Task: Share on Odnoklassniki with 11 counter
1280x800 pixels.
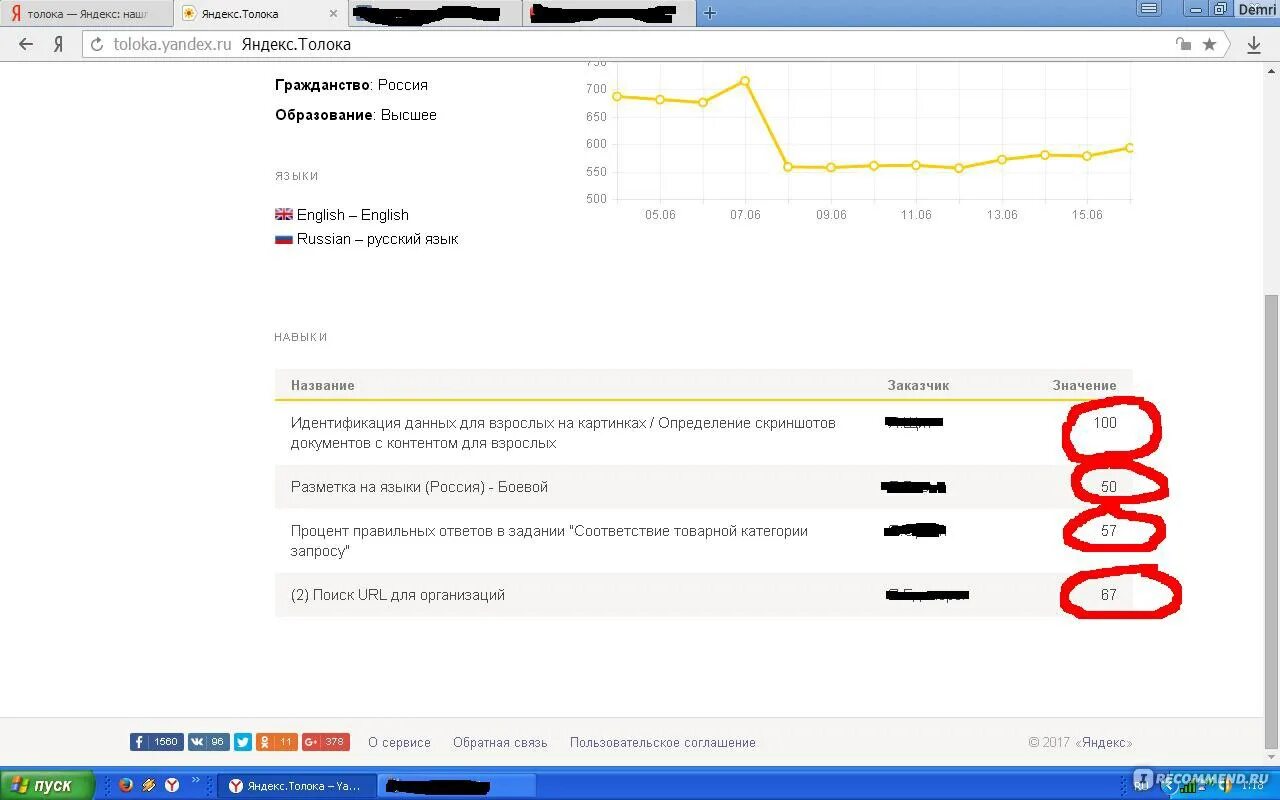Action: [x=277, y=742]
